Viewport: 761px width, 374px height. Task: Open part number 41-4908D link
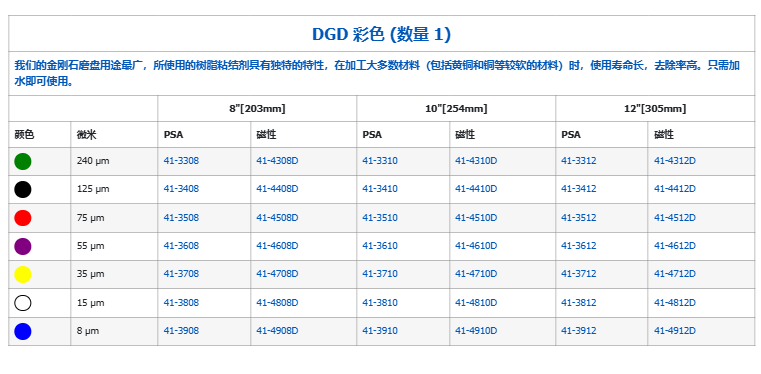click(x=277, y=331)
